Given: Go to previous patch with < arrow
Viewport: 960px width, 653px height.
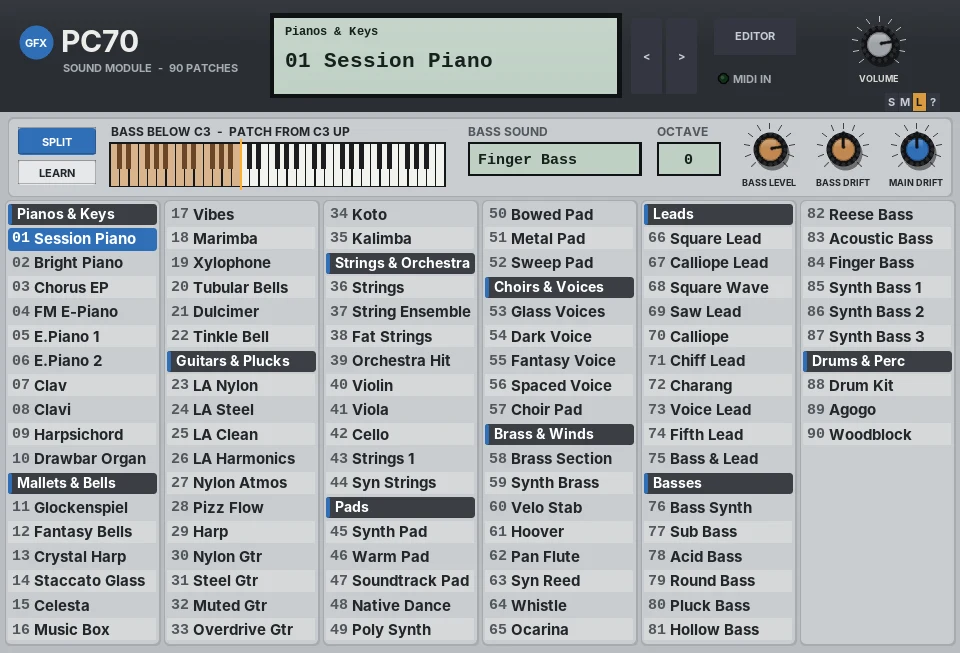Looking at the screenshot, I should click(x=647, y=56).
